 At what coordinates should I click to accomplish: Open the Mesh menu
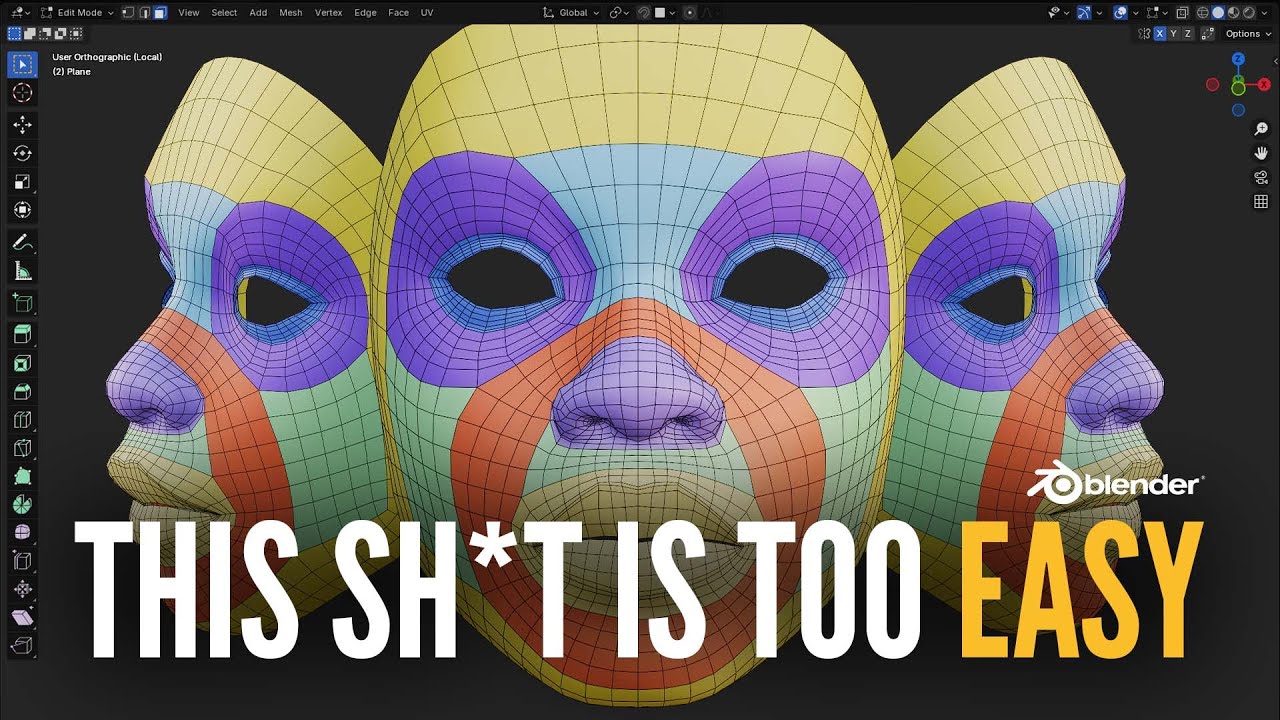290,13
